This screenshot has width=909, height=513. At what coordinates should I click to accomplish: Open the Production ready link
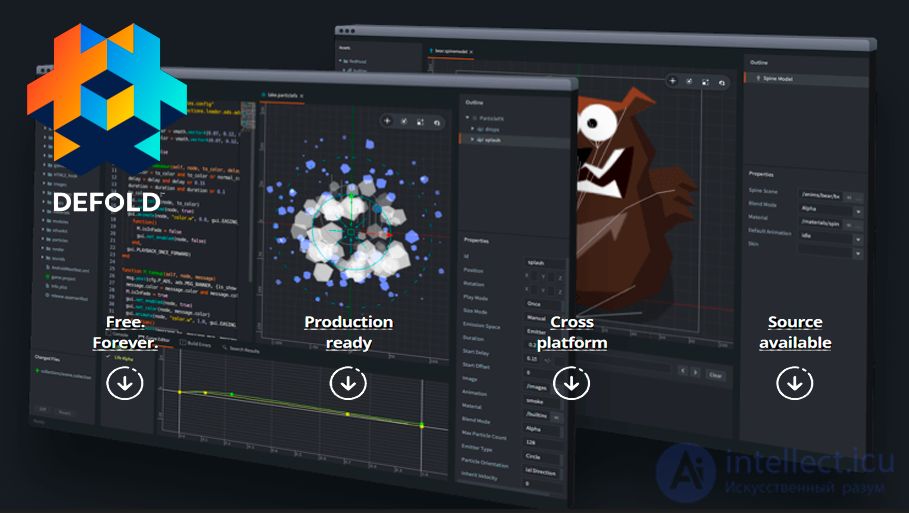348,332
